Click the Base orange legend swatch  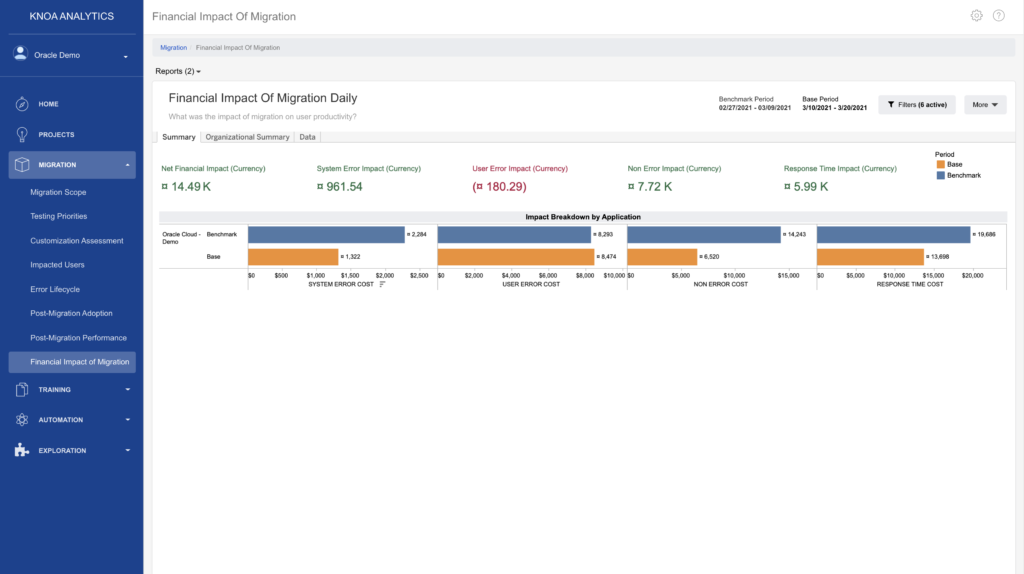(x=940, y=165)
